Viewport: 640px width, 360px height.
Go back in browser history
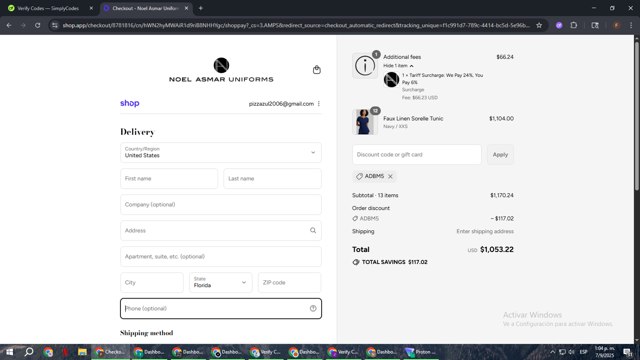coord(9,25)
